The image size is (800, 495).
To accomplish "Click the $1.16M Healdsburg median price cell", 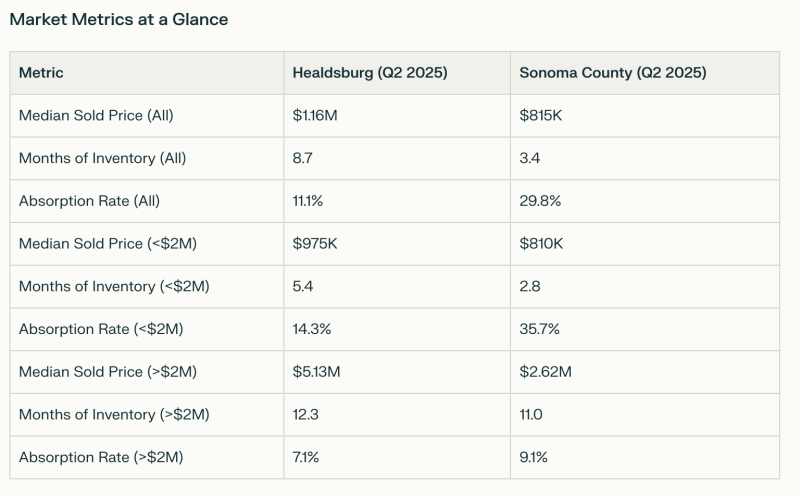I will click(x=315, y=115).
